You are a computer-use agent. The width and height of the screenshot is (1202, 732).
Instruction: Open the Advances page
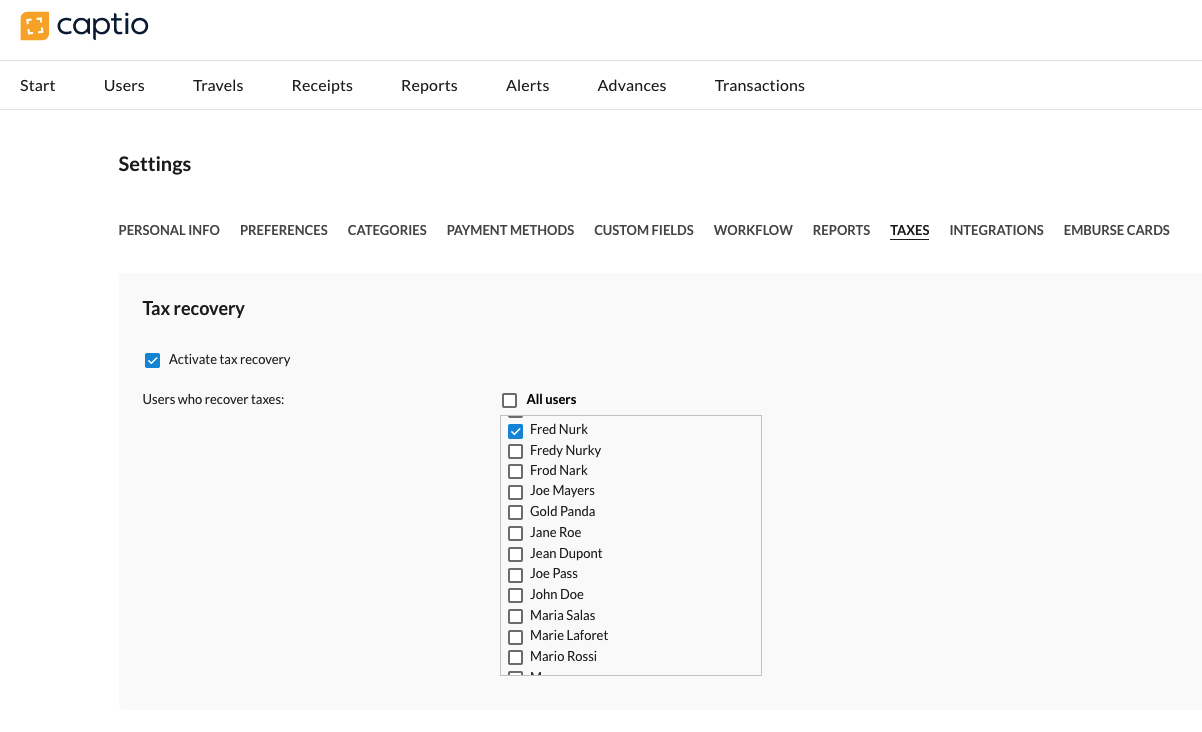coord(632,86)
